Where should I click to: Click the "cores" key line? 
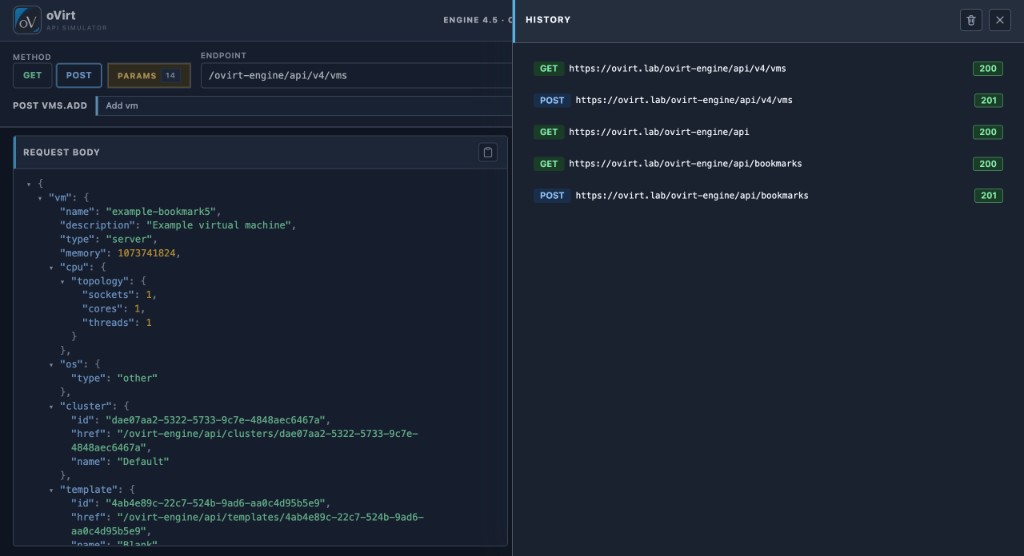click(114, 309)
